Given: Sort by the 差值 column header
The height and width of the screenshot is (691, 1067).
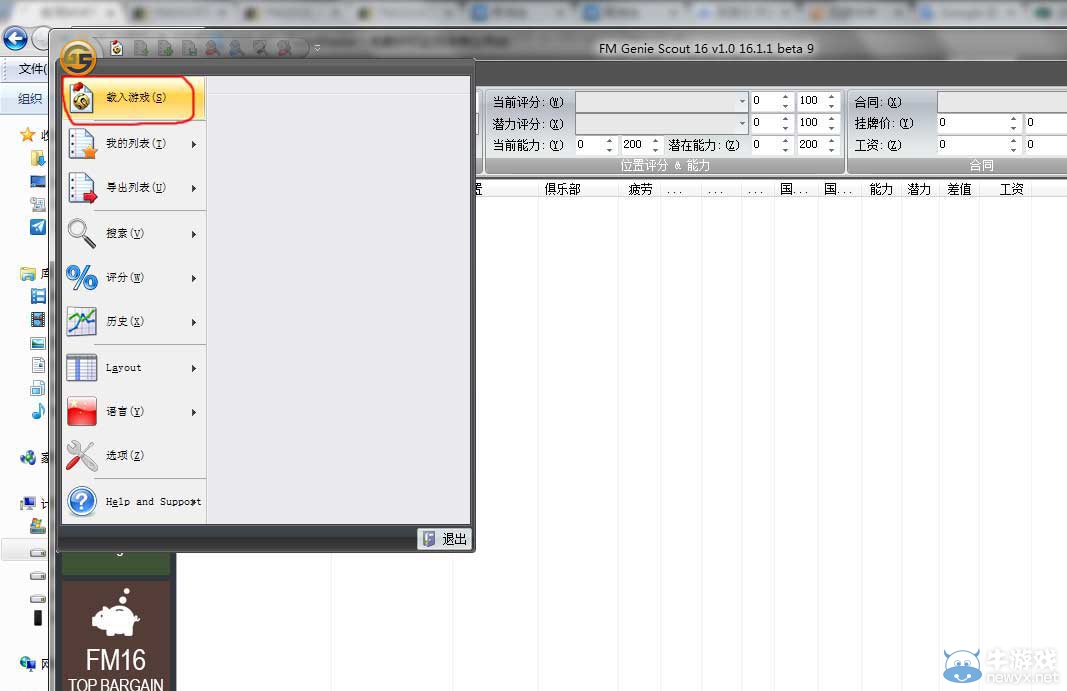Looking at the screenshot, I should (x=959, y=189).
